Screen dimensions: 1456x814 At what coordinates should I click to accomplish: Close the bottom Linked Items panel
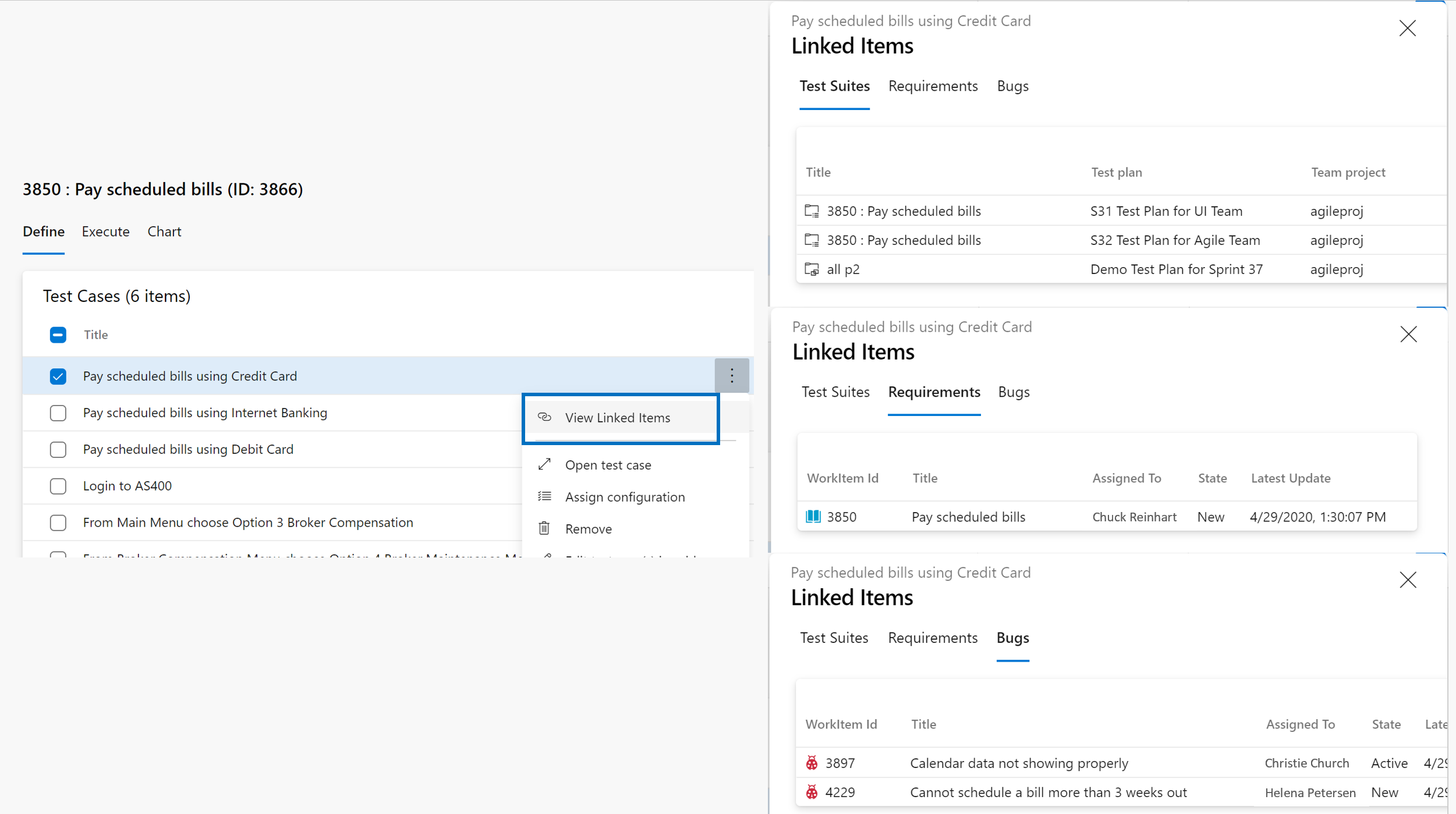(1408, 580)
